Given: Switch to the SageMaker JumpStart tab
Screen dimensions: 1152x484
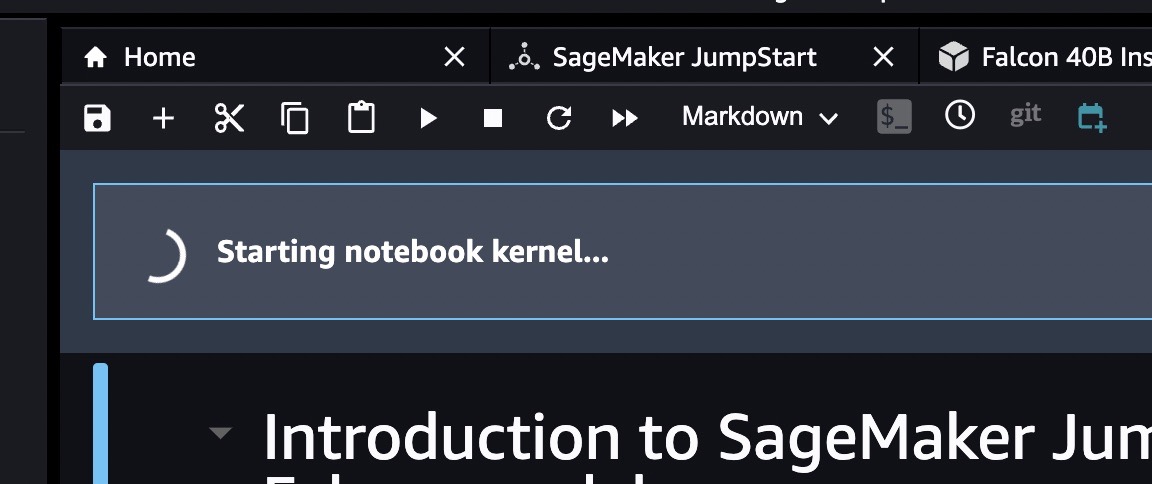Looking at the screenshot, I should [x=705, y=57].
